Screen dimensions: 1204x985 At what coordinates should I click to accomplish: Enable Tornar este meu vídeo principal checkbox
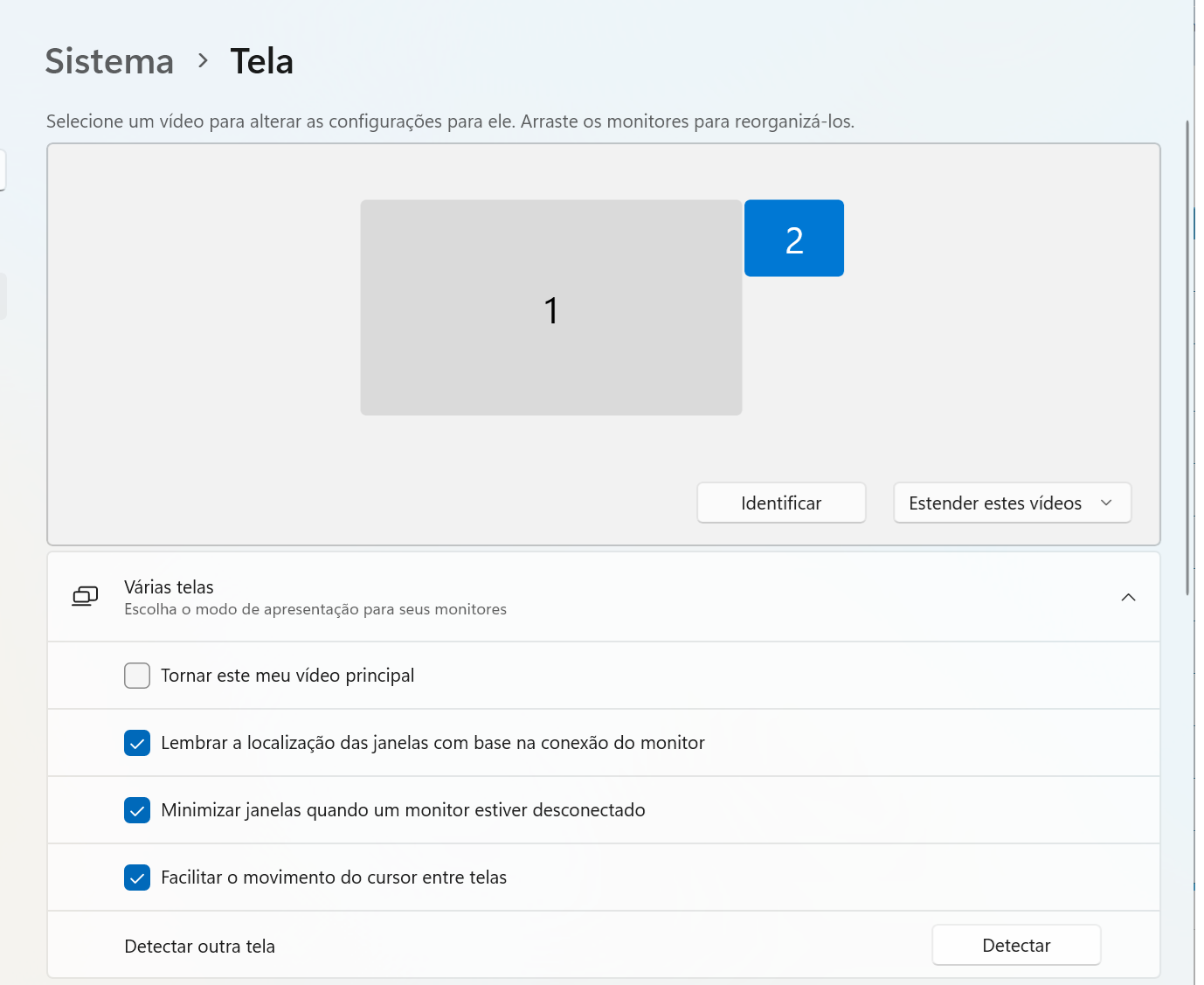tap(137, 676)
